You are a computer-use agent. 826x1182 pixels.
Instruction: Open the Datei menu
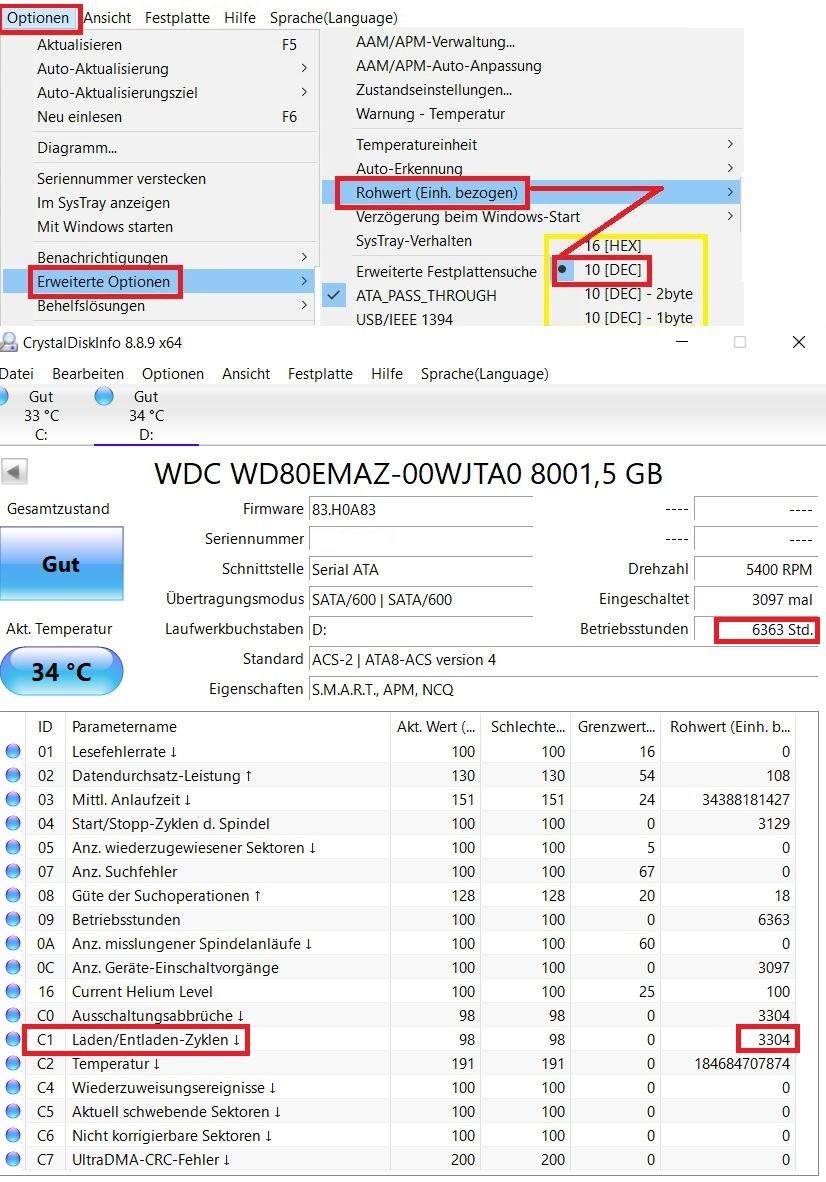point(17,373)
